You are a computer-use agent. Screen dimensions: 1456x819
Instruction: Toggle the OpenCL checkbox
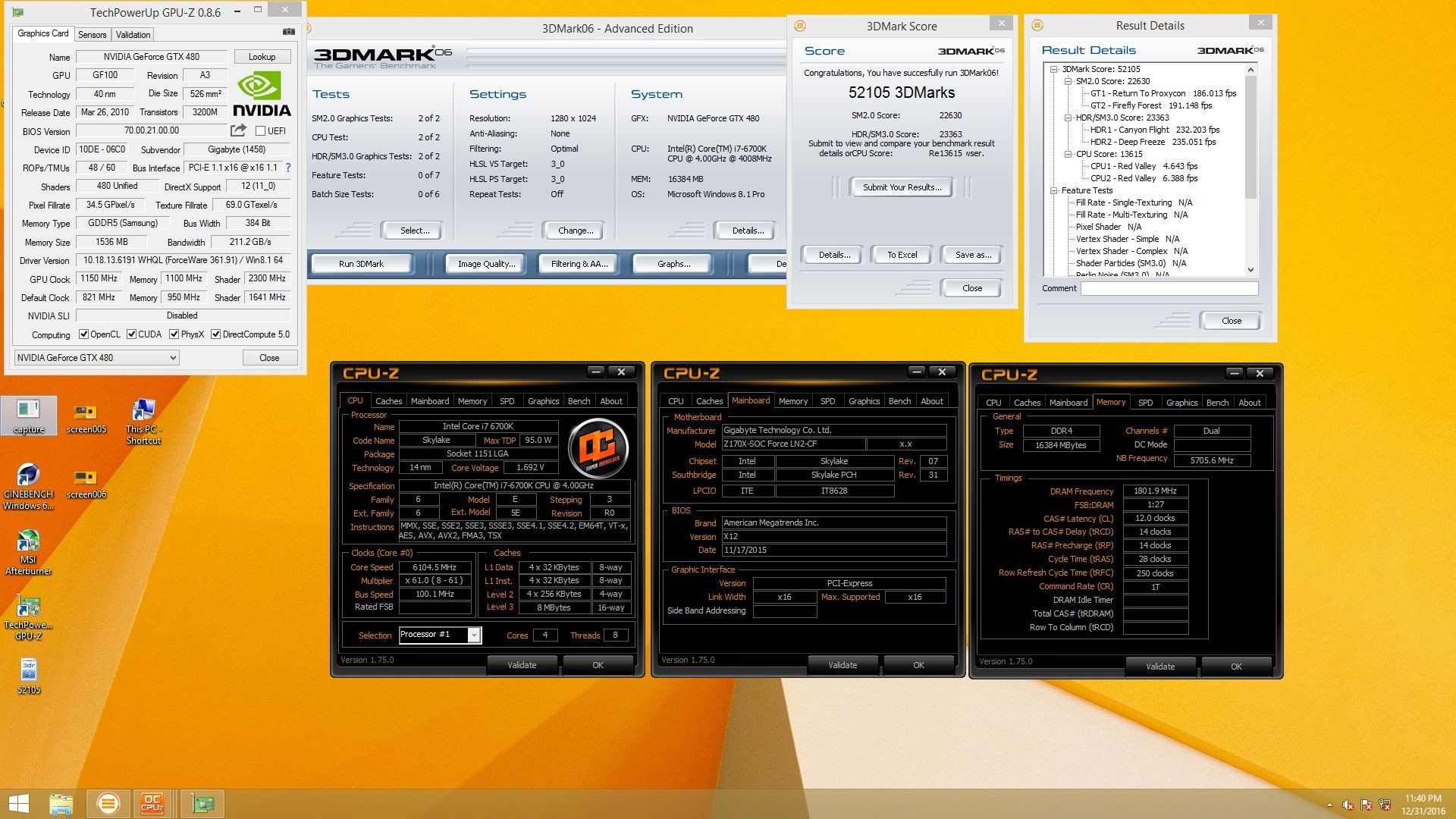(83, 334)
